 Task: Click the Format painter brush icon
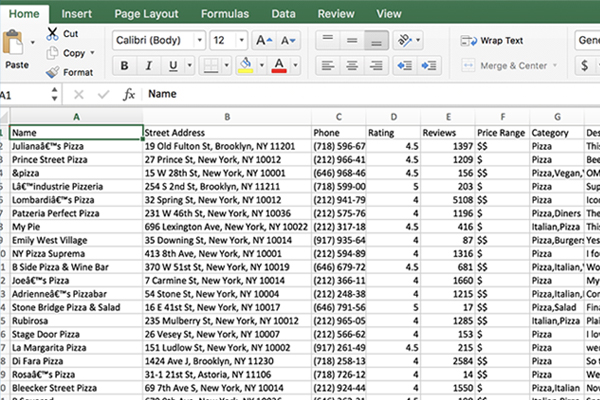coord(52,72)
